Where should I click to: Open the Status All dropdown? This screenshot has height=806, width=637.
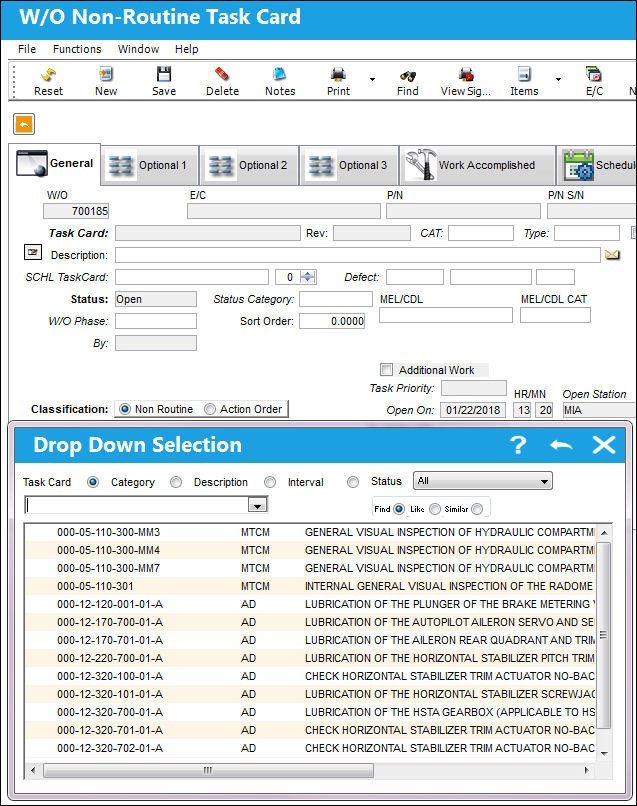pyautogui.click(x=483, y=481)
